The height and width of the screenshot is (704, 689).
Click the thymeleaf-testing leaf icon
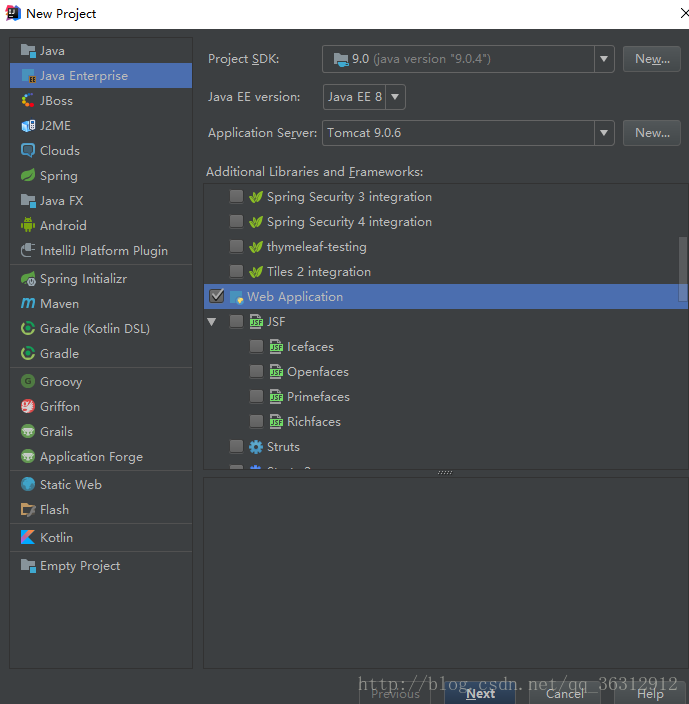pyautogui.click(x=256, y=247)
